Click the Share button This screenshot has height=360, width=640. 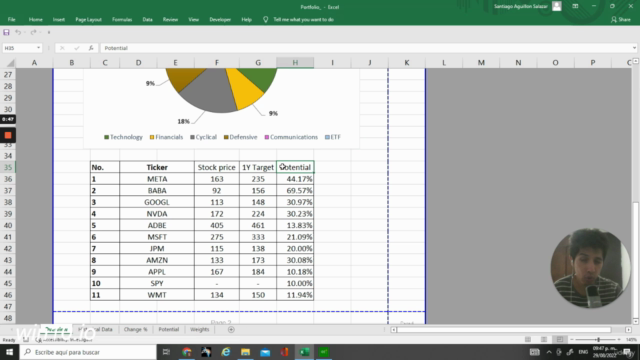[621, 19]
